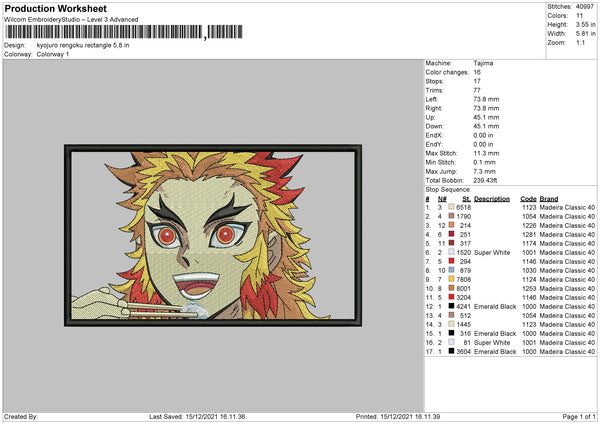The image size is (600, 424).
Task: Click the 'Stop Sequence:' heading
Action: 448,189
